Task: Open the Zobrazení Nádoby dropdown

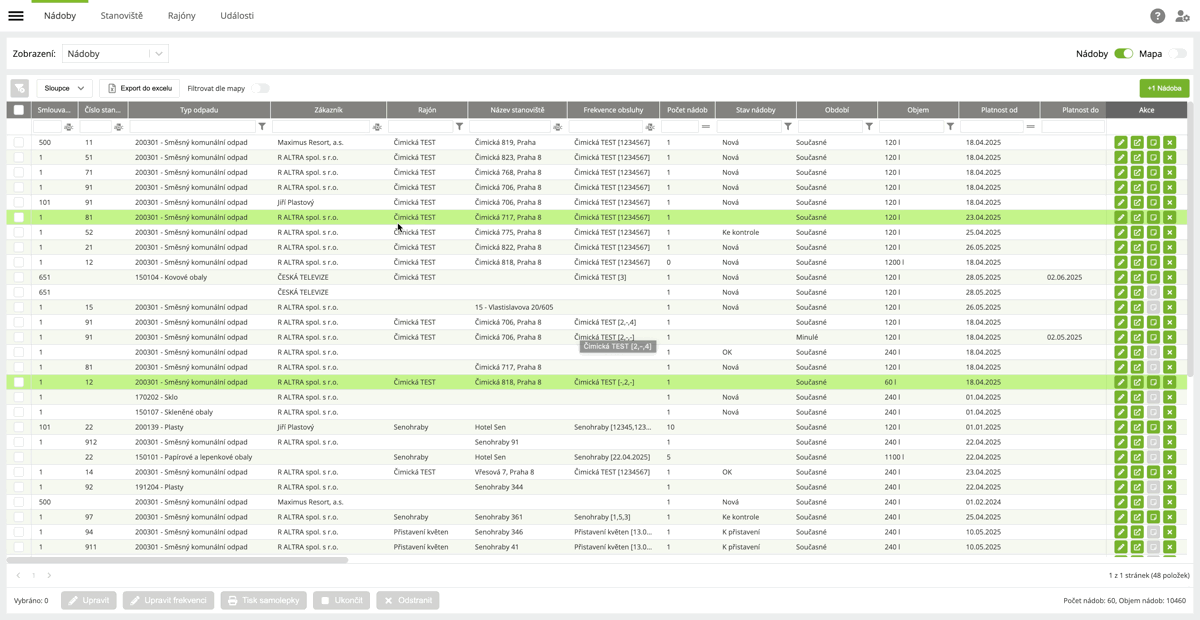Action: click(115, 54)
